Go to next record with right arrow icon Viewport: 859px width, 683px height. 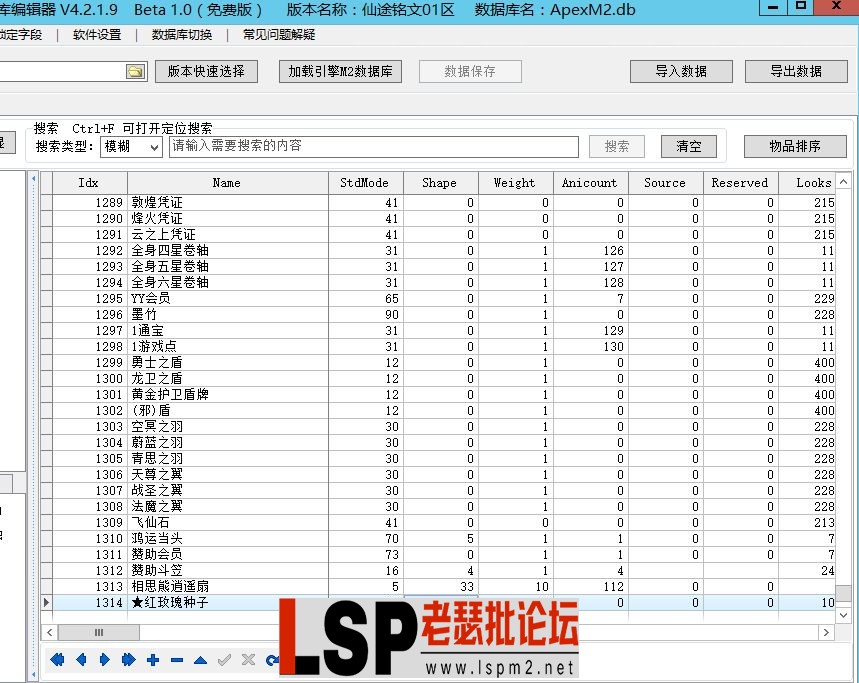tap(105, 658)
